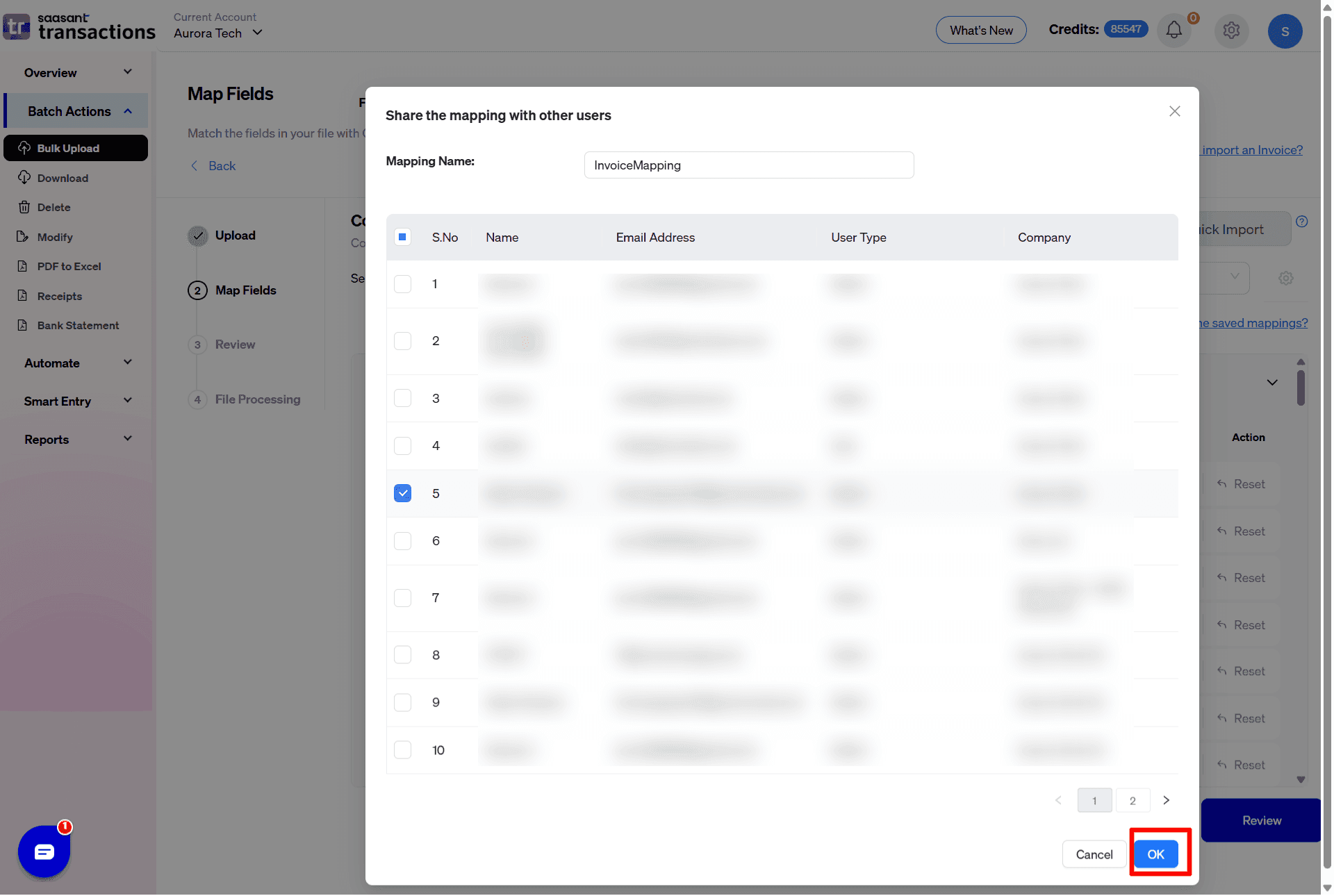1334x896 pixels.
Task: Click the user avatar S icon
Action: tap(1285, 31)
